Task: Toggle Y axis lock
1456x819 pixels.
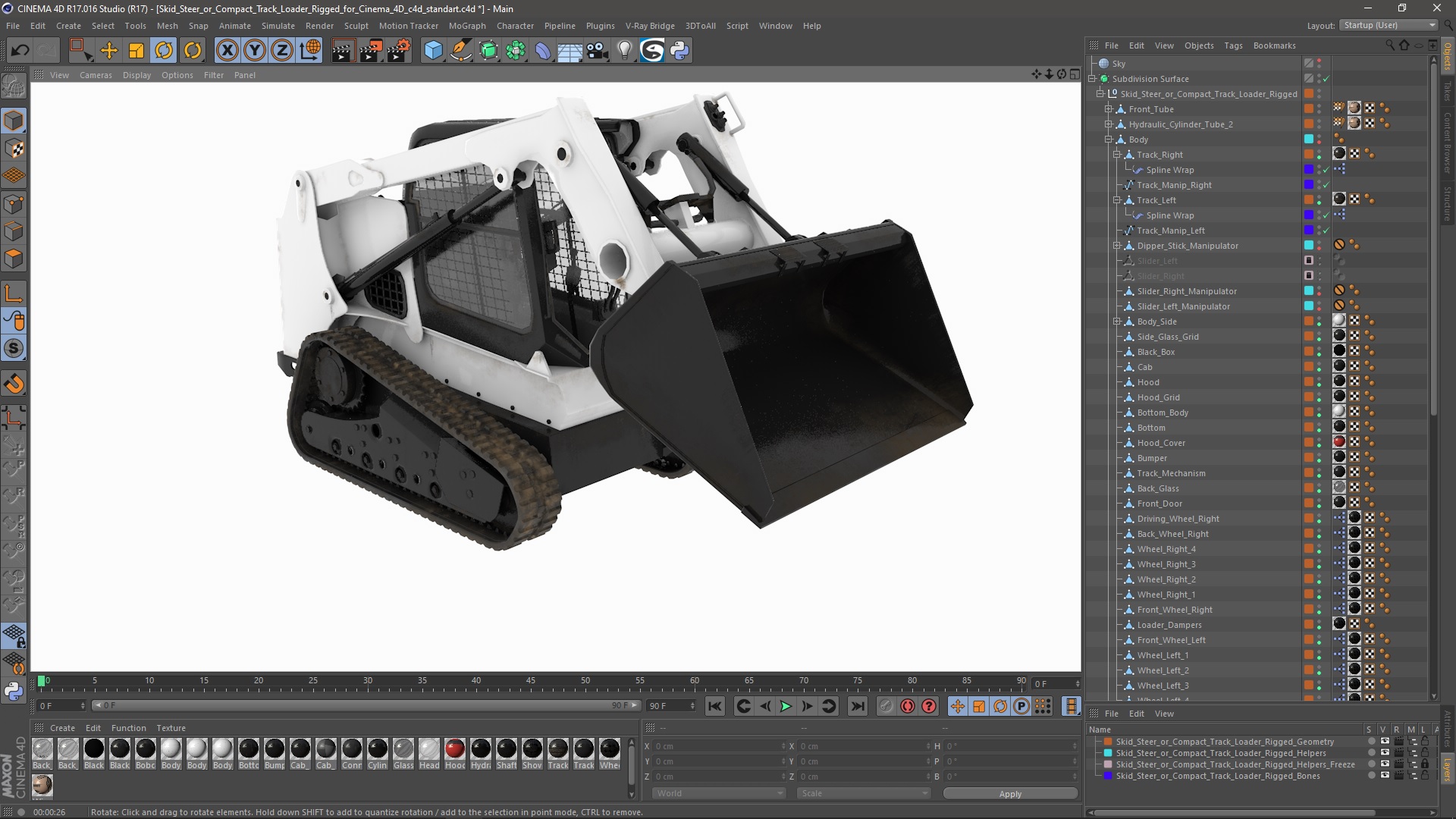Action: (x=255, y=51)
